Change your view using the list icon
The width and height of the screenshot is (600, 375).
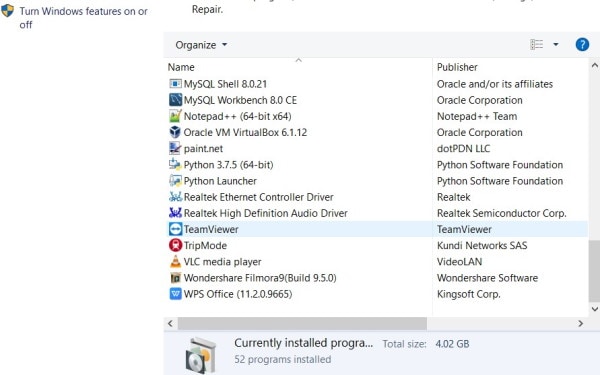pos(536,44)
